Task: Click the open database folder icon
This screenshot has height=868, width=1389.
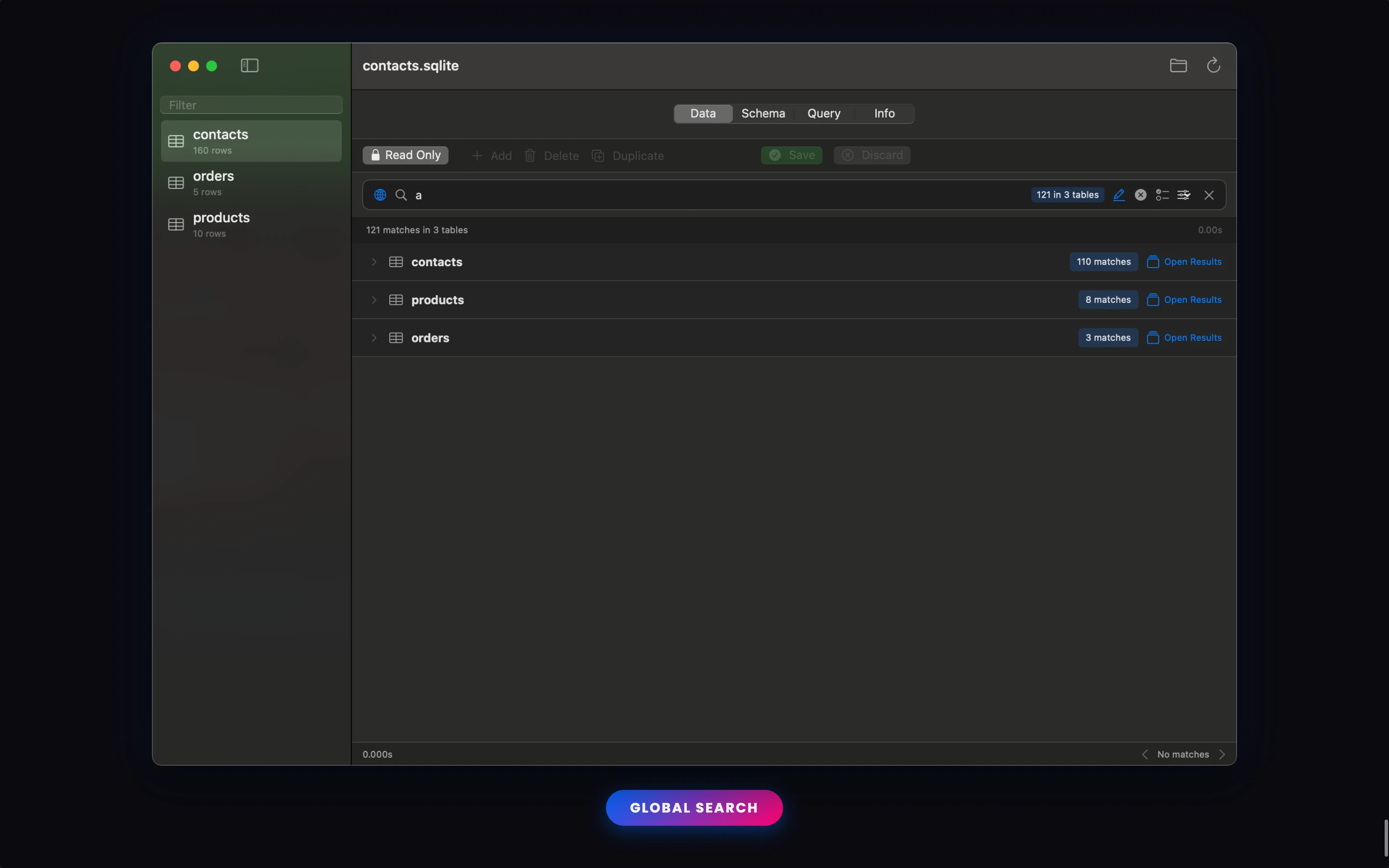Action: coord(1178,66)
